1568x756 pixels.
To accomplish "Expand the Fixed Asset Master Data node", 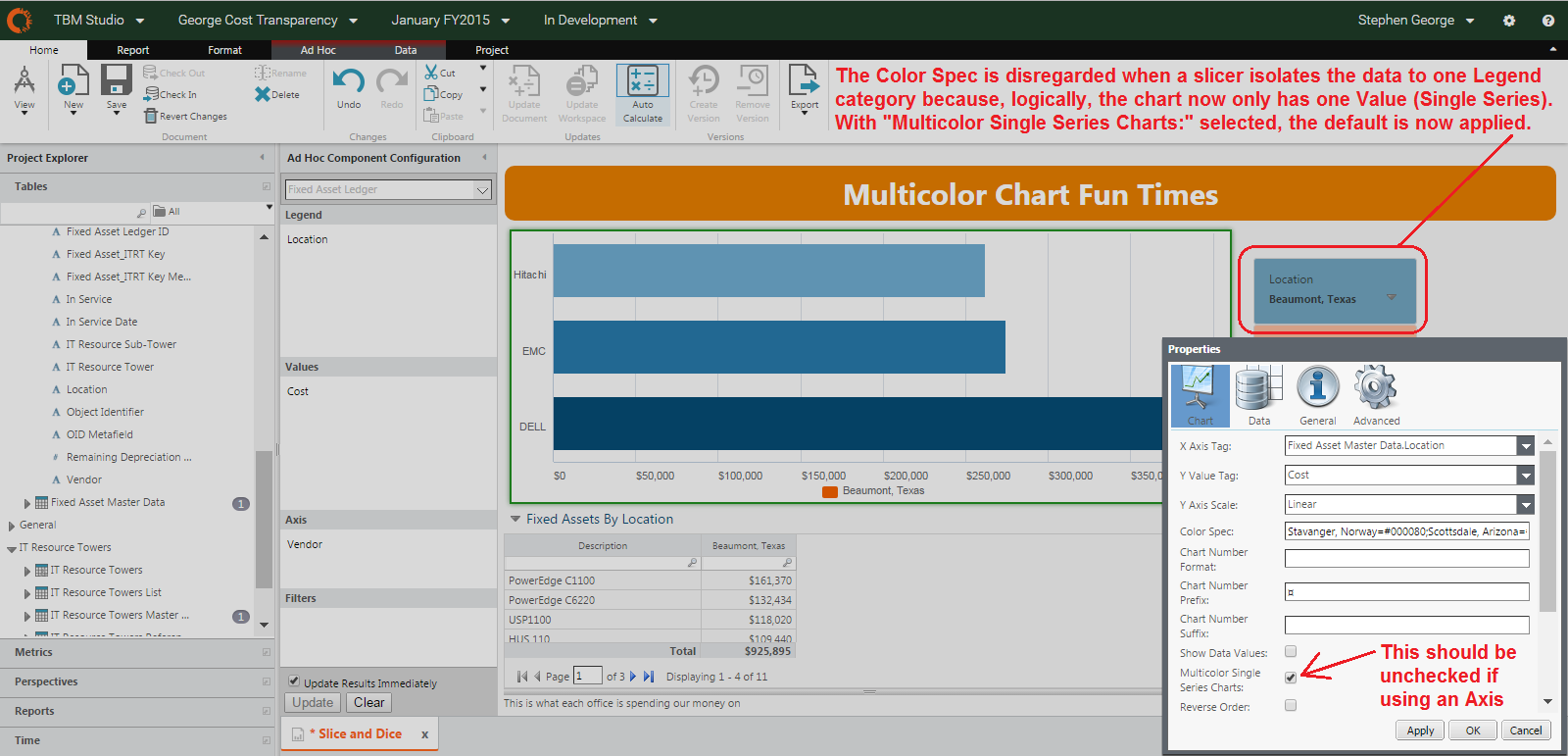I will point(26,503).
